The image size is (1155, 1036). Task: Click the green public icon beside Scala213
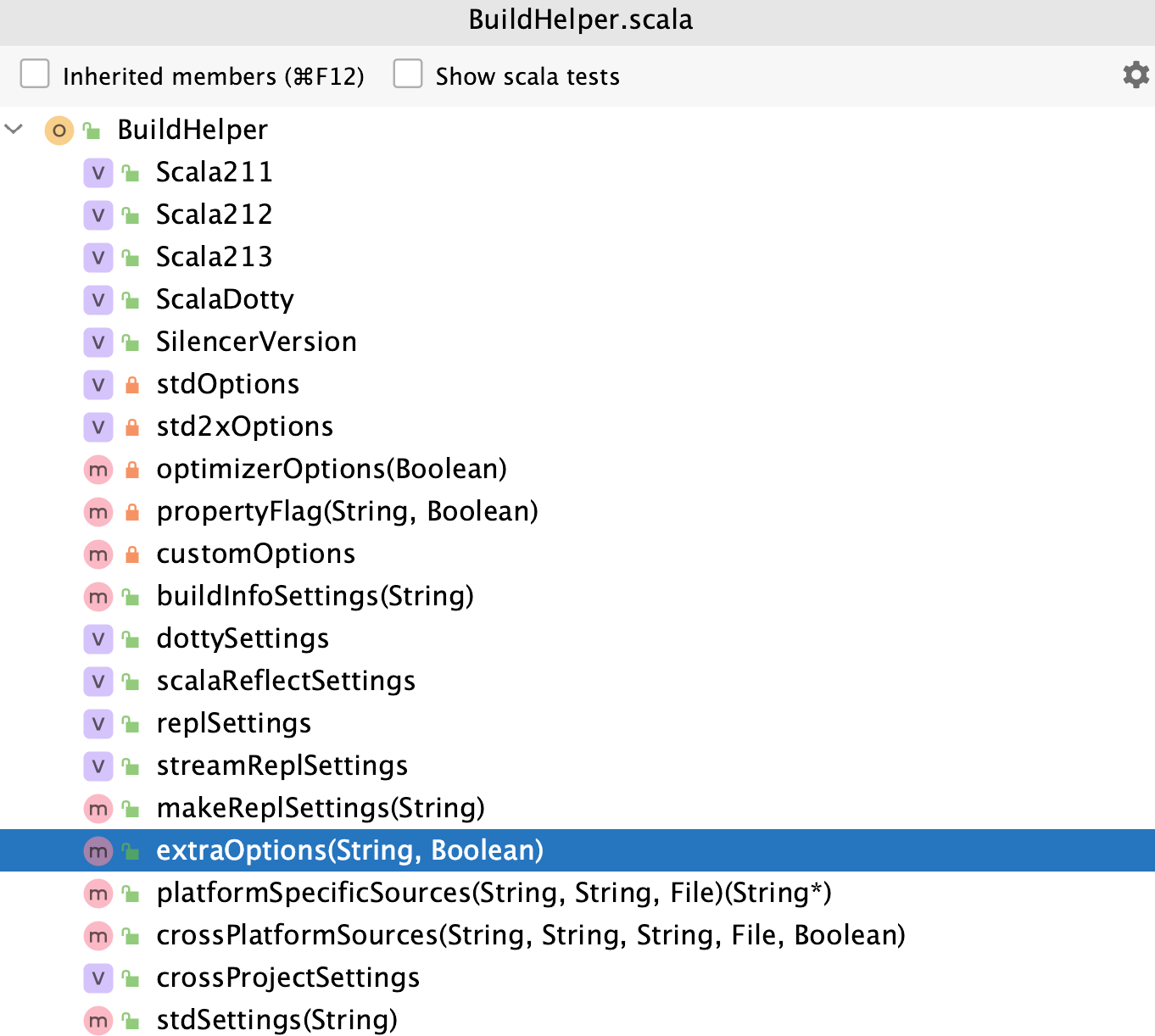coord(131,257)
